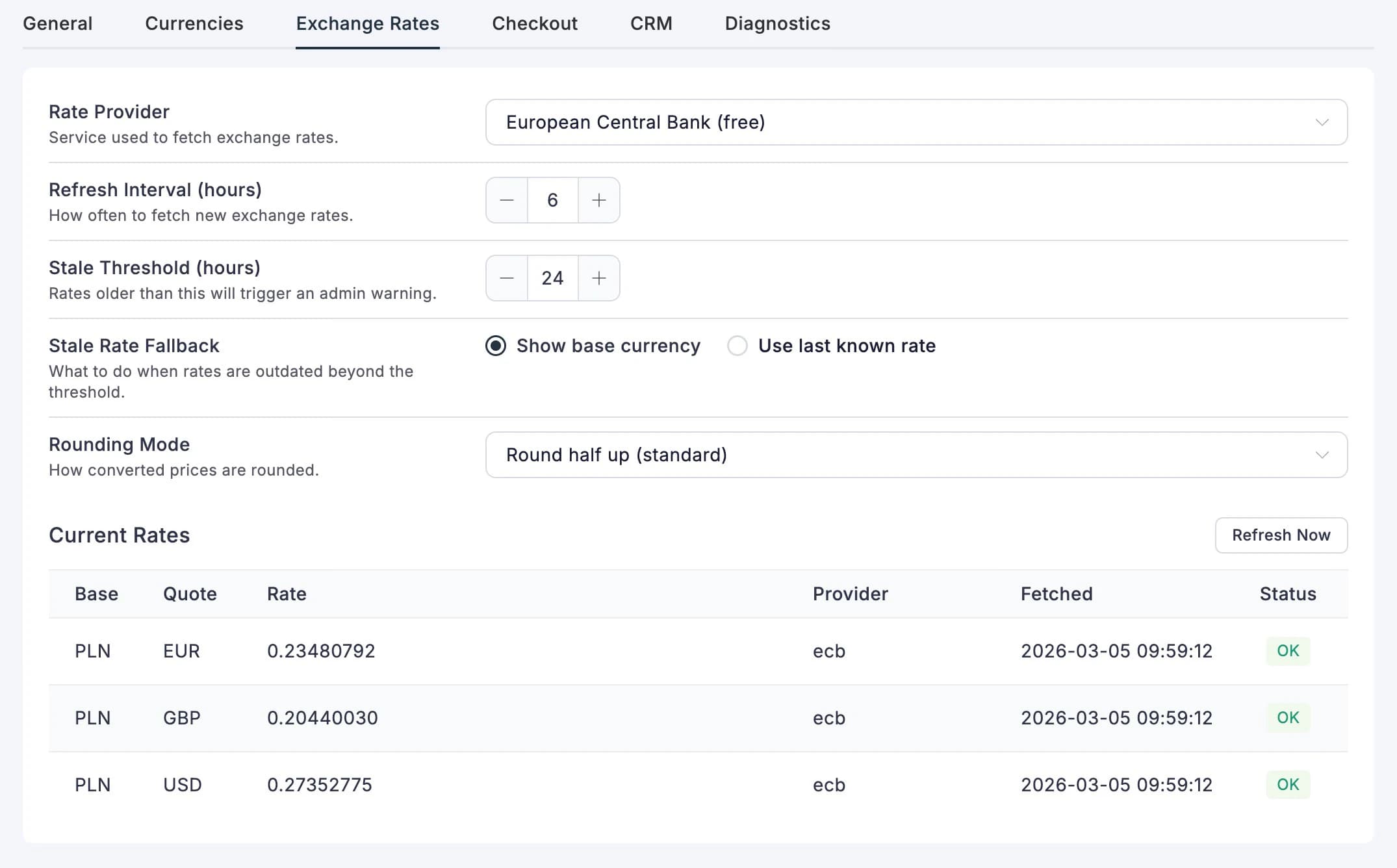Switch to the Checkout tab
This screenshot has width=1397, height=868.
[x=534, y=23]
